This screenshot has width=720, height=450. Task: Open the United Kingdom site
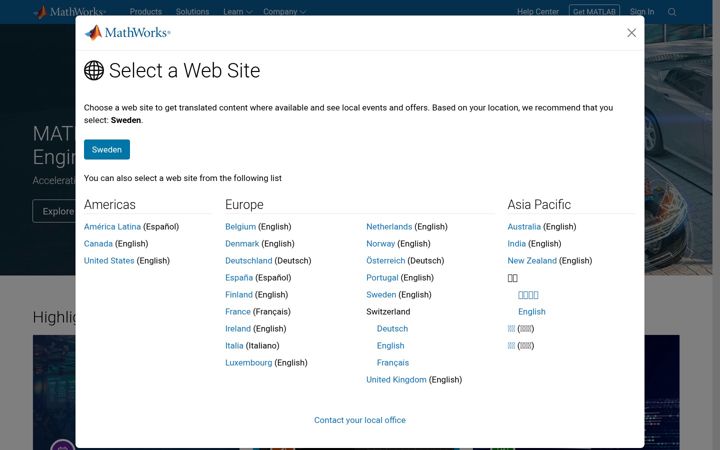(x=396, y=380)
